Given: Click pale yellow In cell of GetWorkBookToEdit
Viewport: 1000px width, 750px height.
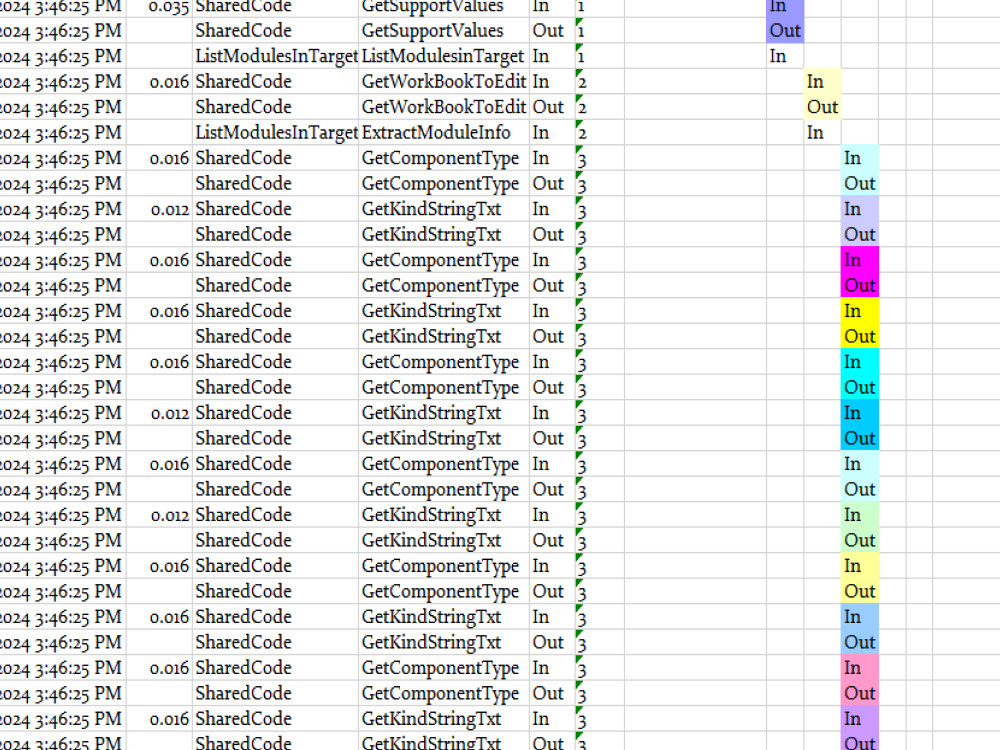Looking at the screenshot, I should click(x=823, y=82).
